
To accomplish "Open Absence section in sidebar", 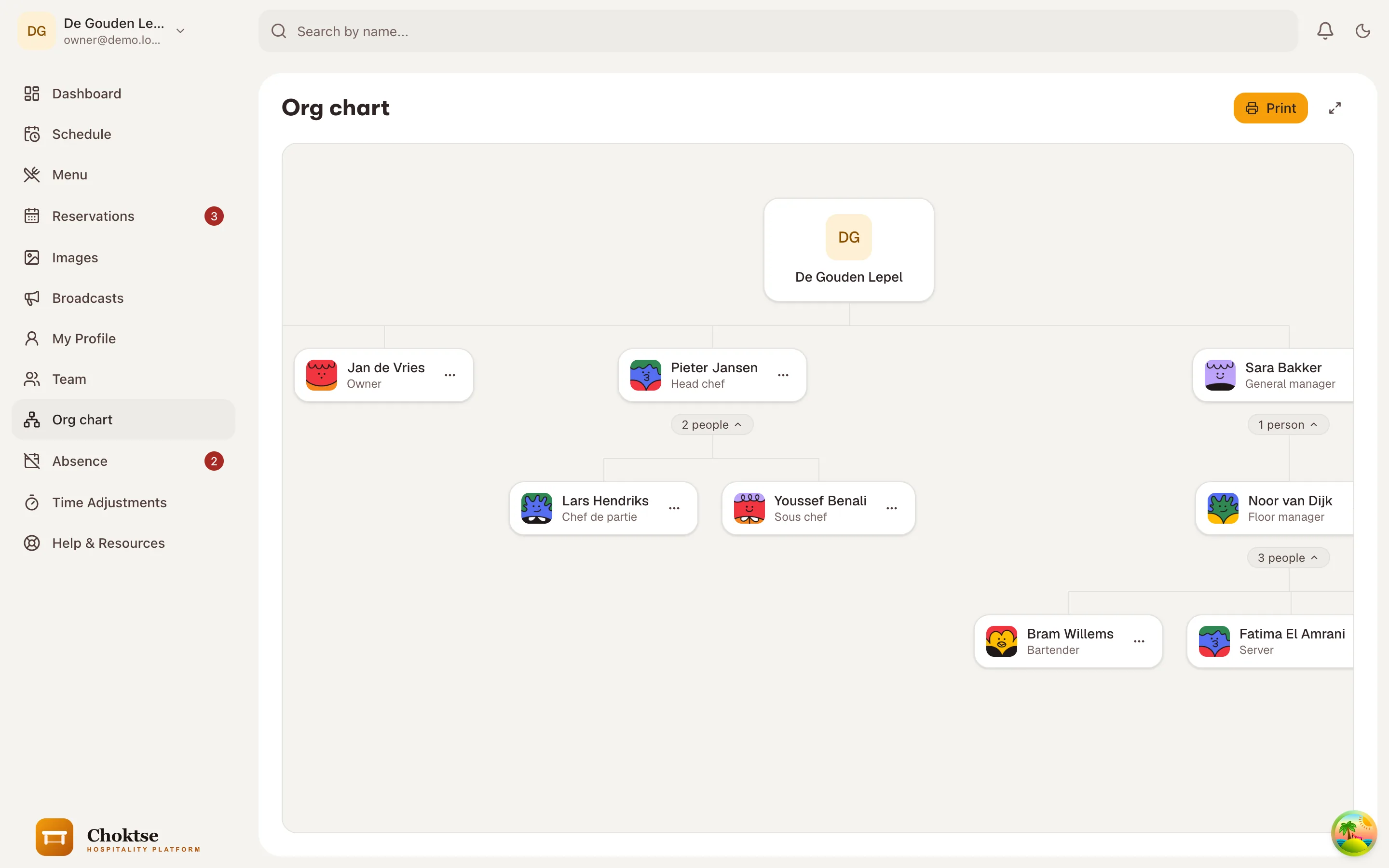I will (123, 461).
